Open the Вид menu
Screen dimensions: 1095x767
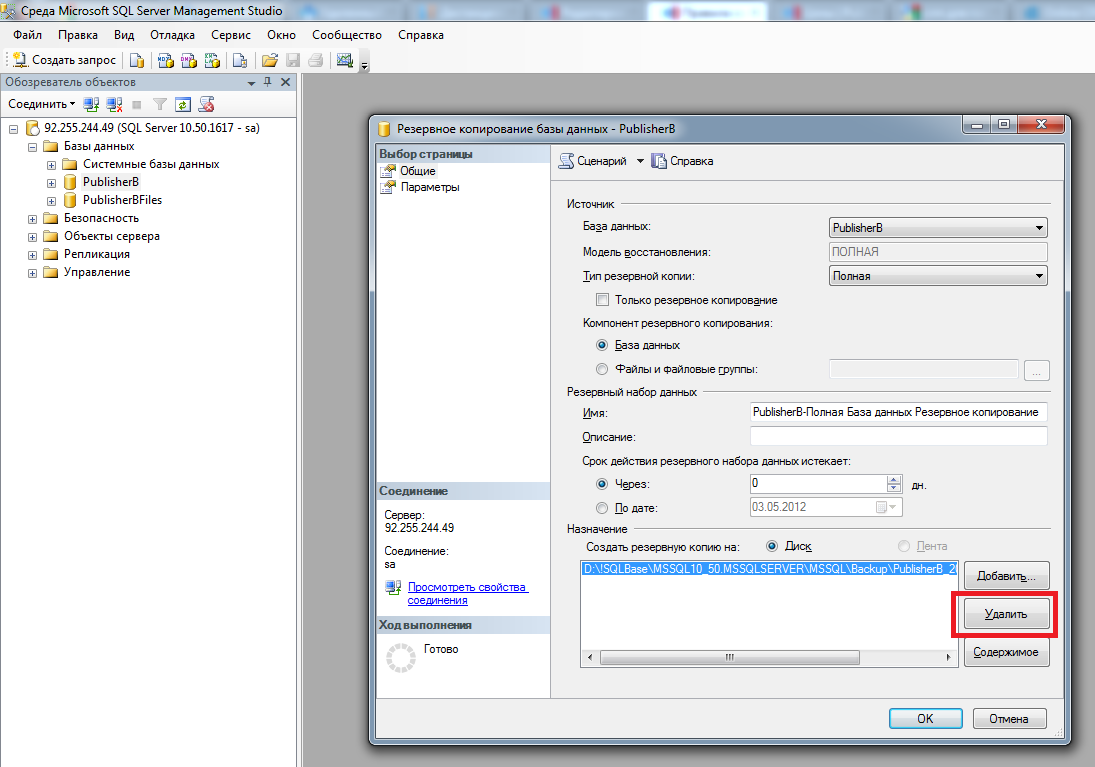point(124,35)
